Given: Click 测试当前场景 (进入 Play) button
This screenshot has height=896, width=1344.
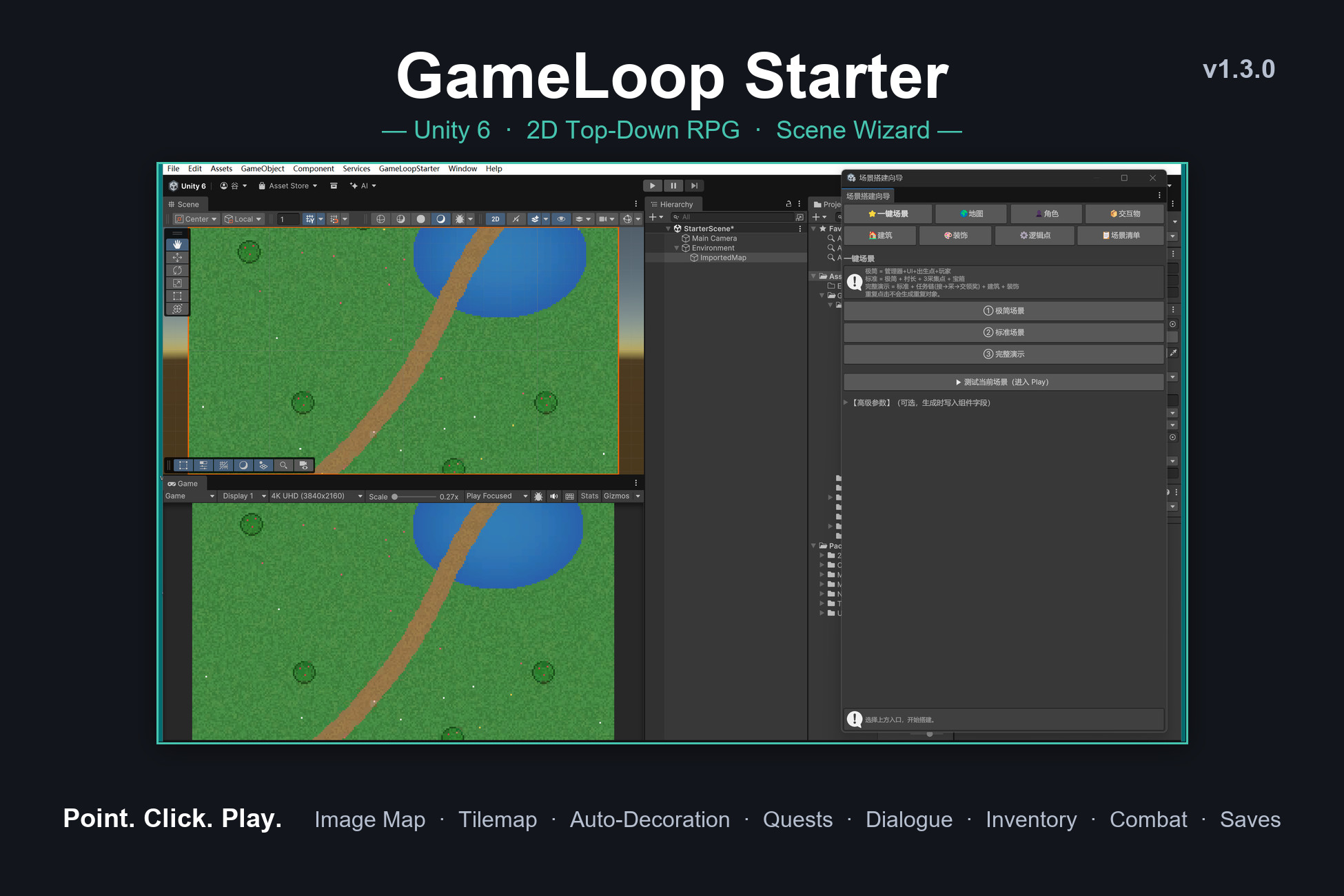Looking at the screenshot, I should point(1004,382).
